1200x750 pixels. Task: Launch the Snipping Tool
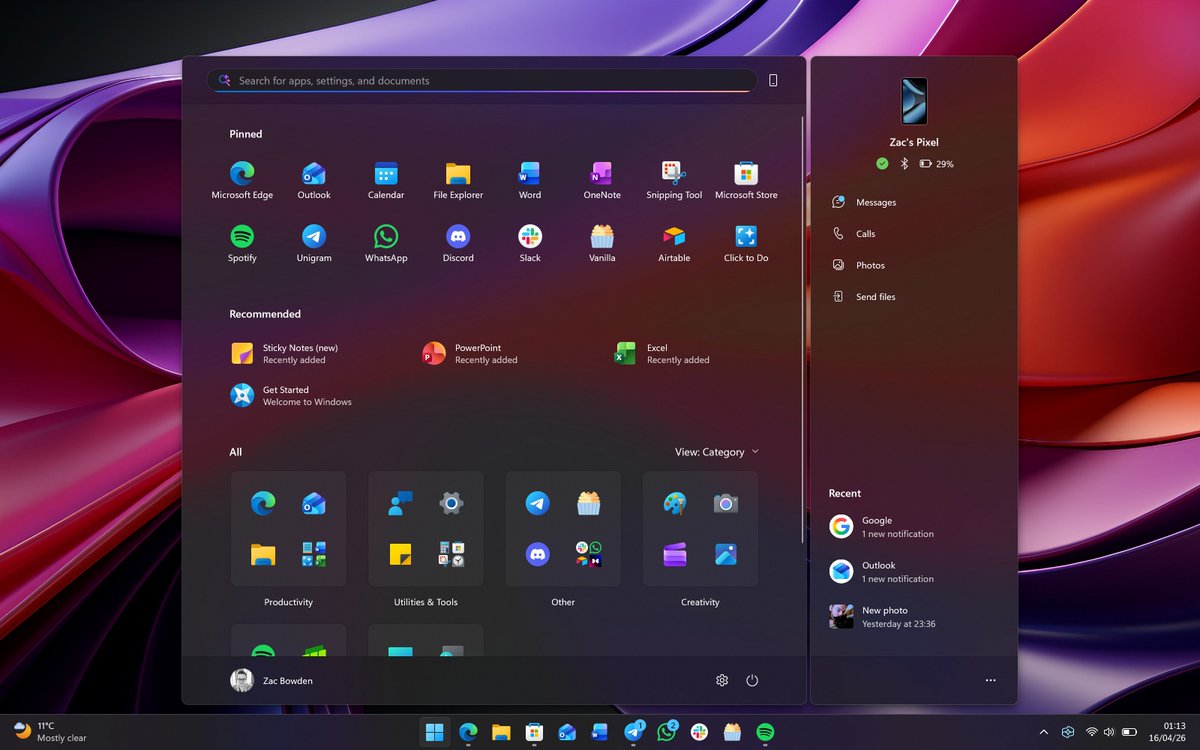tap(674, 180)
